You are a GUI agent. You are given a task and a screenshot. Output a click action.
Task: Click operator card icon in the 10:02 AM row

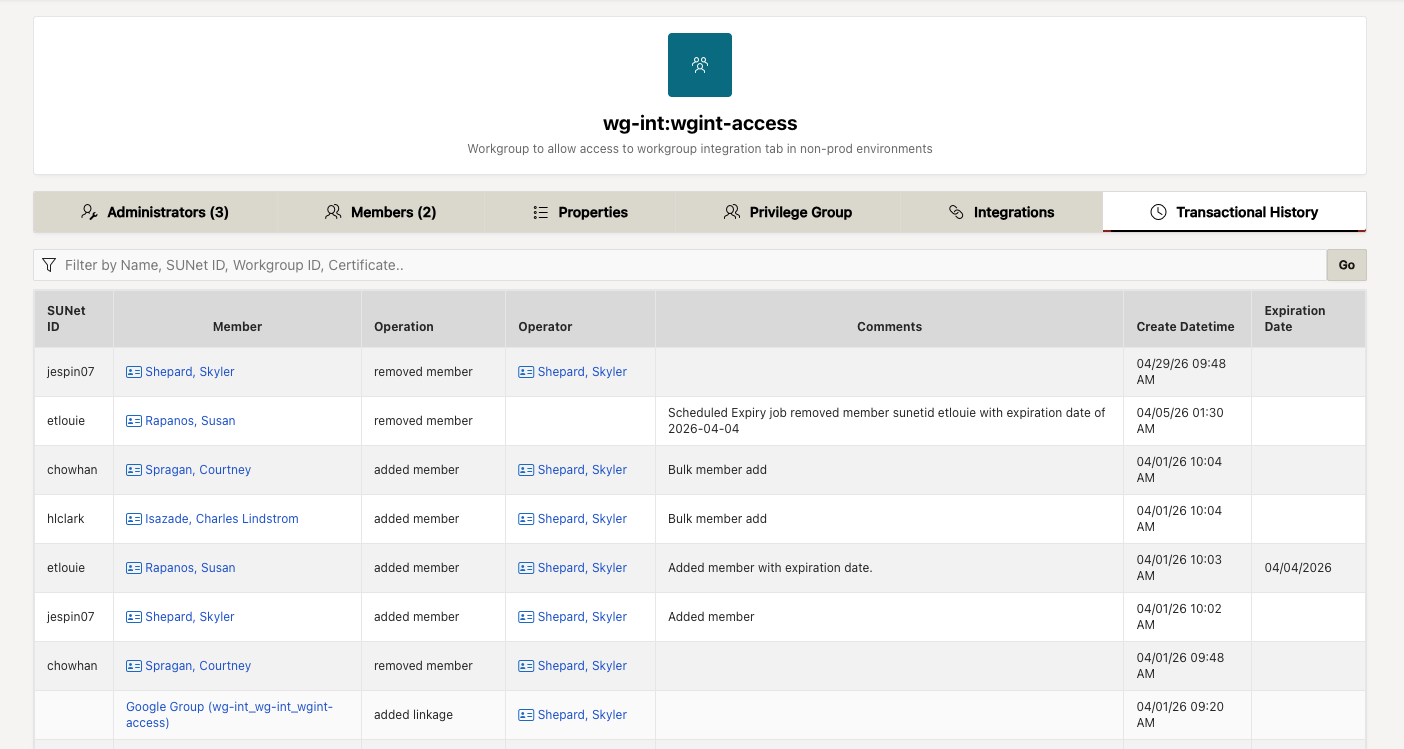526,617
